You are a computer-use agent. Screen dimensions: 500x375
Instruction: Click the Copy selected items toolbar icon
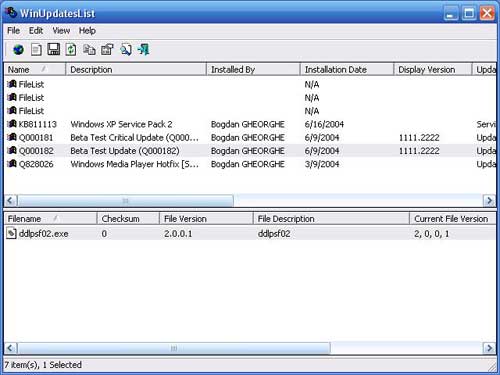pos(89,50)
